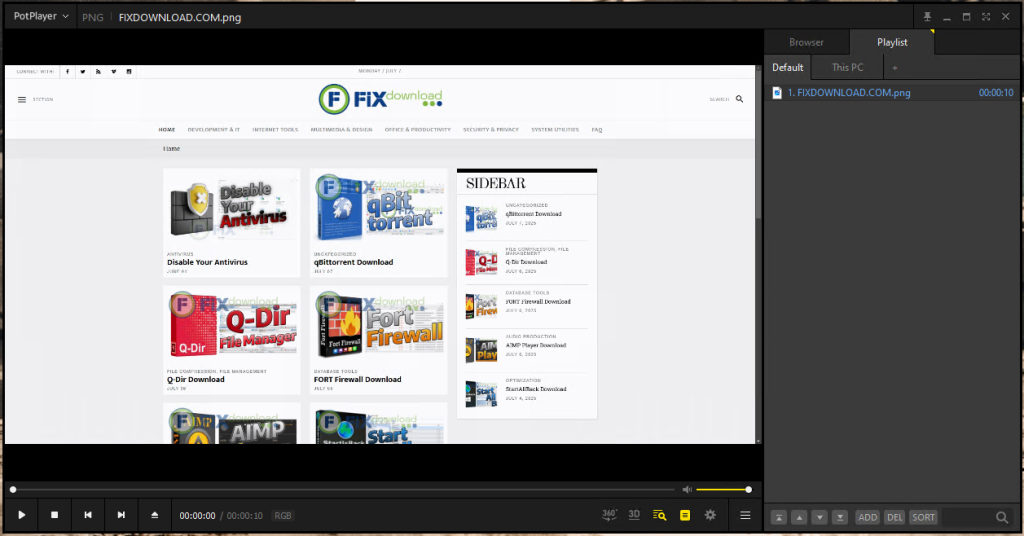
Task: Expand the PotPlayer main menu dropdown
Action: tap(40, 16)
